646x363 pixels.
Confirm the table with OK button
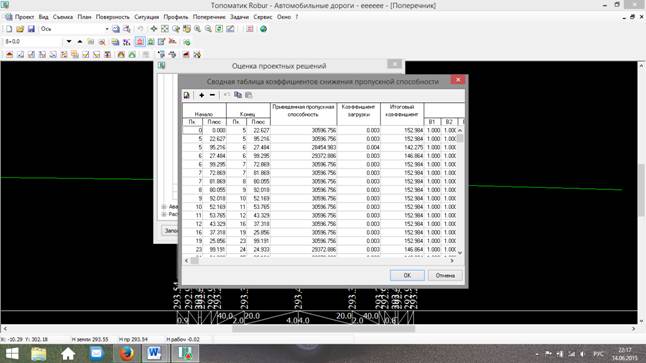tap(407, 275)
